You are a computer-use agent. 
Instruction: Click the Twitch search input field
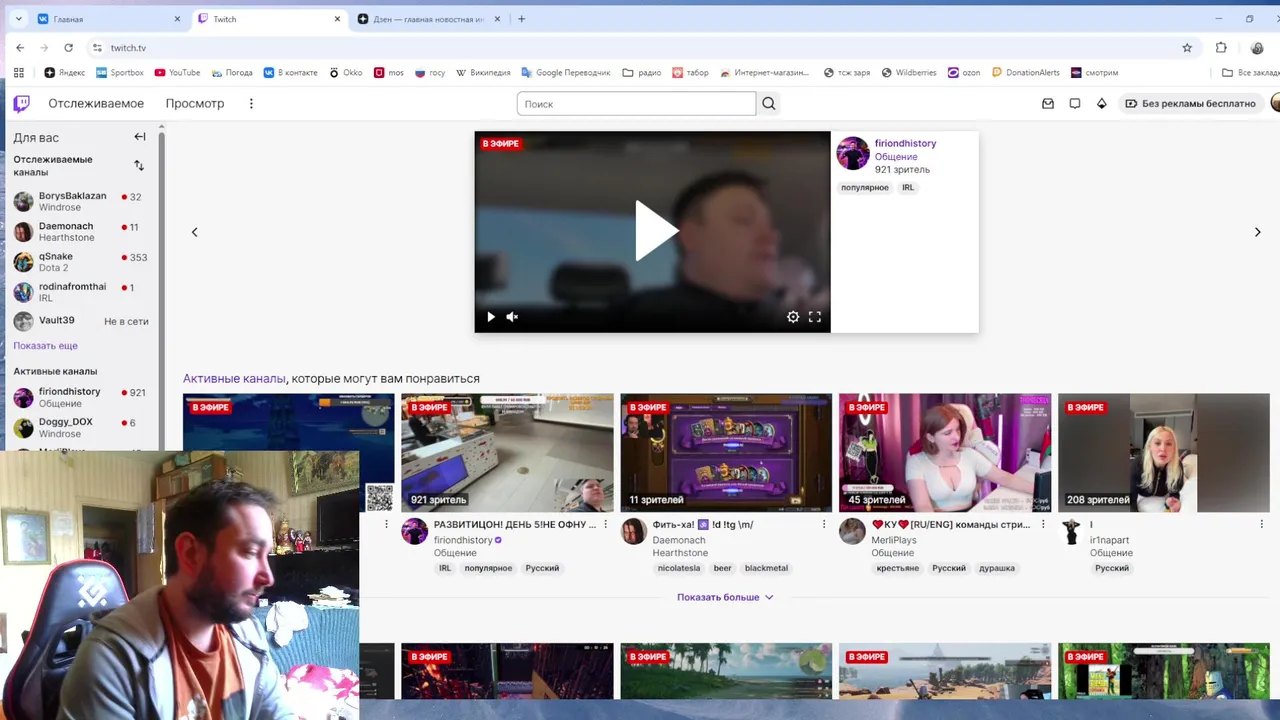(636, 103)
